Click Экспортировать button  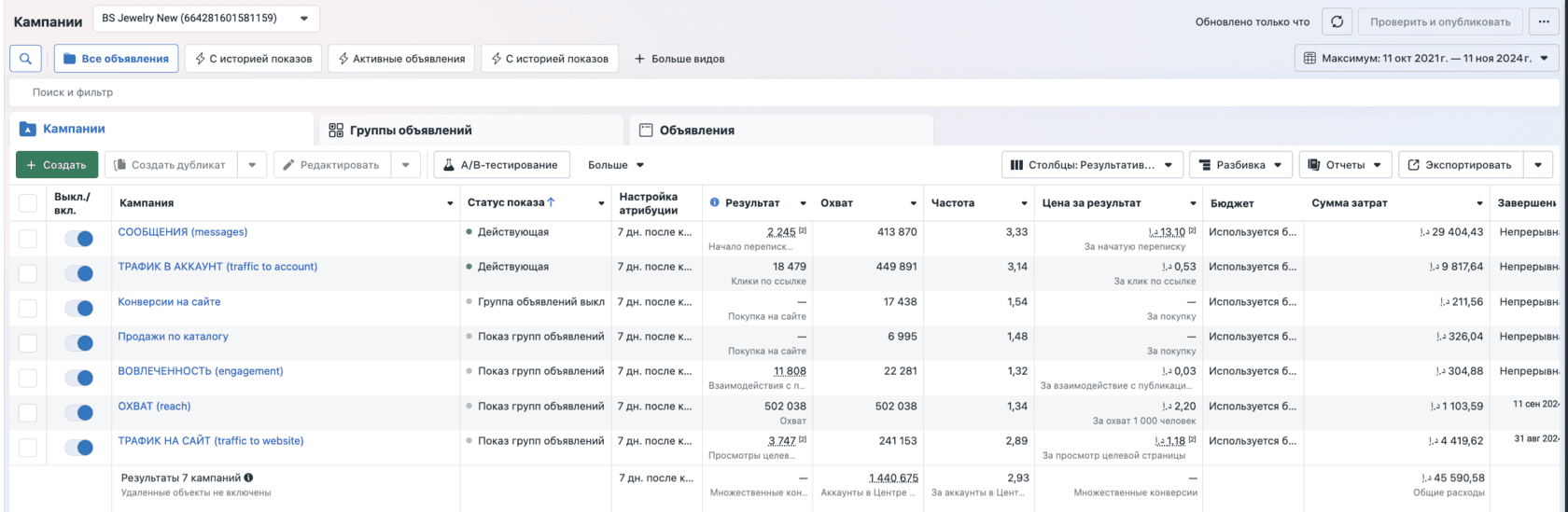1460,165
